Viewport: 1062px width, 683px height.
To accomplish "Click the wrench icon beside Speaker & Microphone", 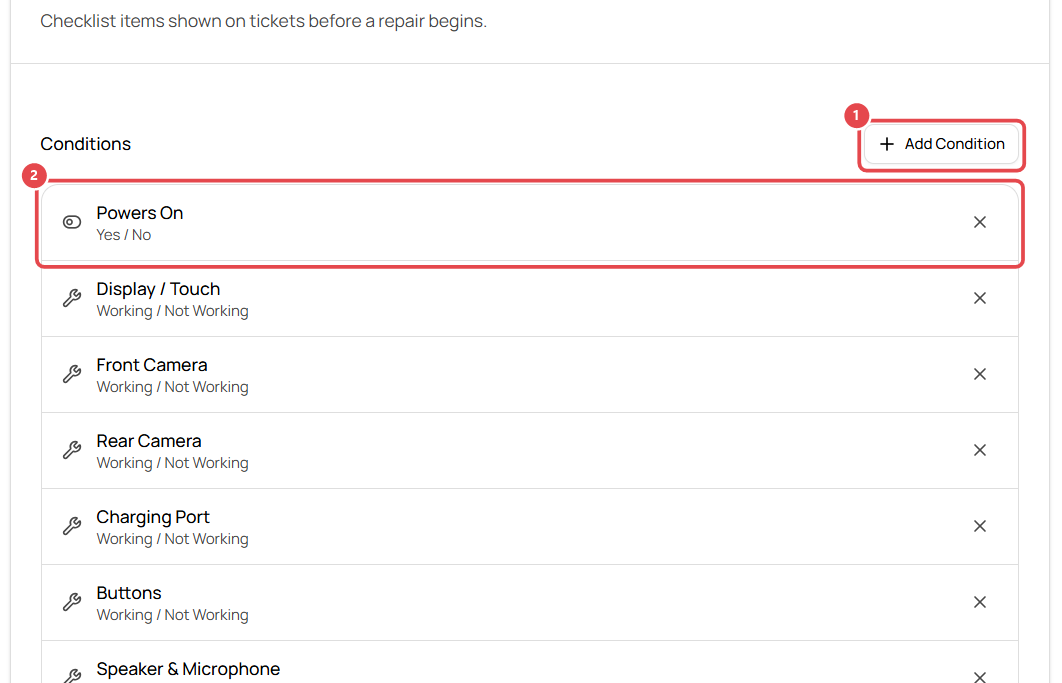I will coord(72,676).
